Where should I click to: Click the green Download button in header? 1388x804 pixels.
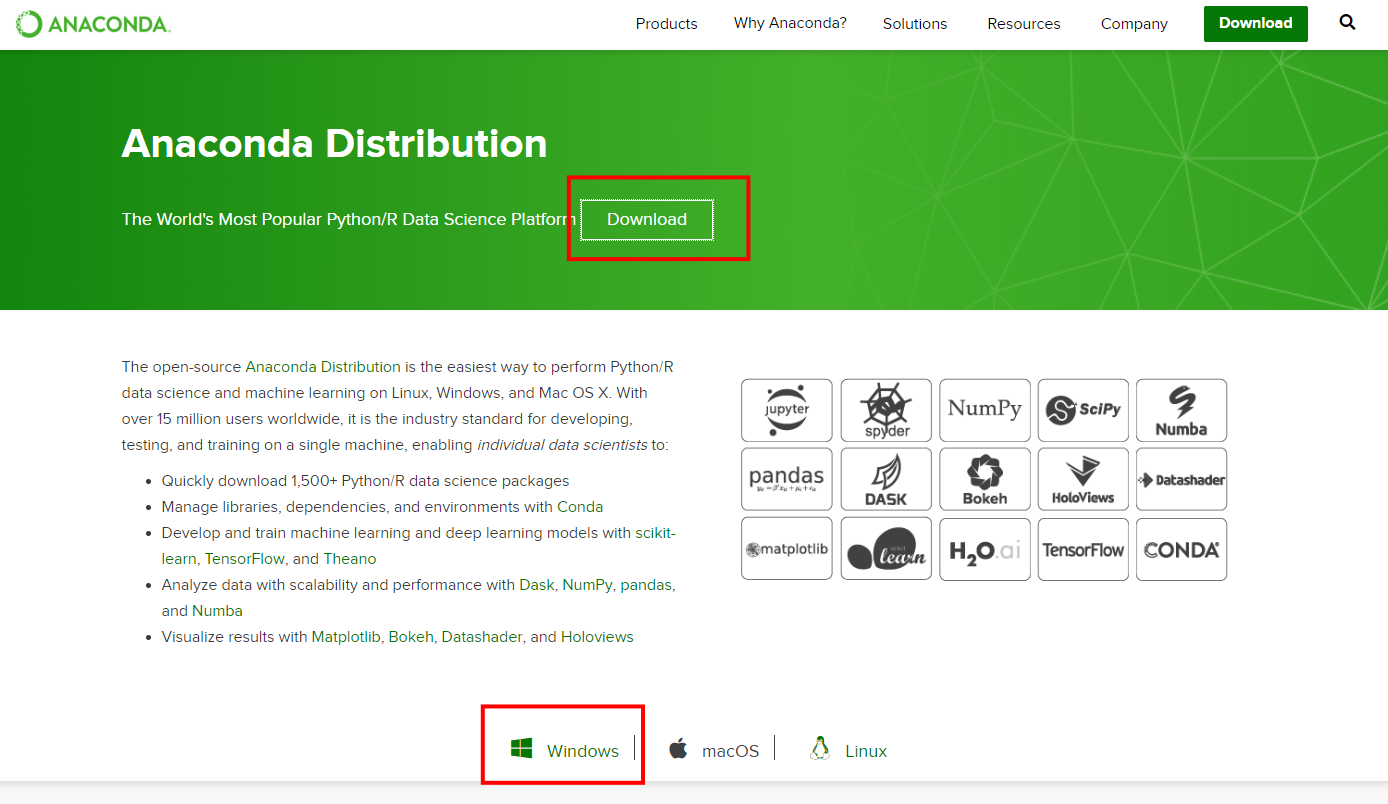pyautogui.click(x=1255, y=23)
